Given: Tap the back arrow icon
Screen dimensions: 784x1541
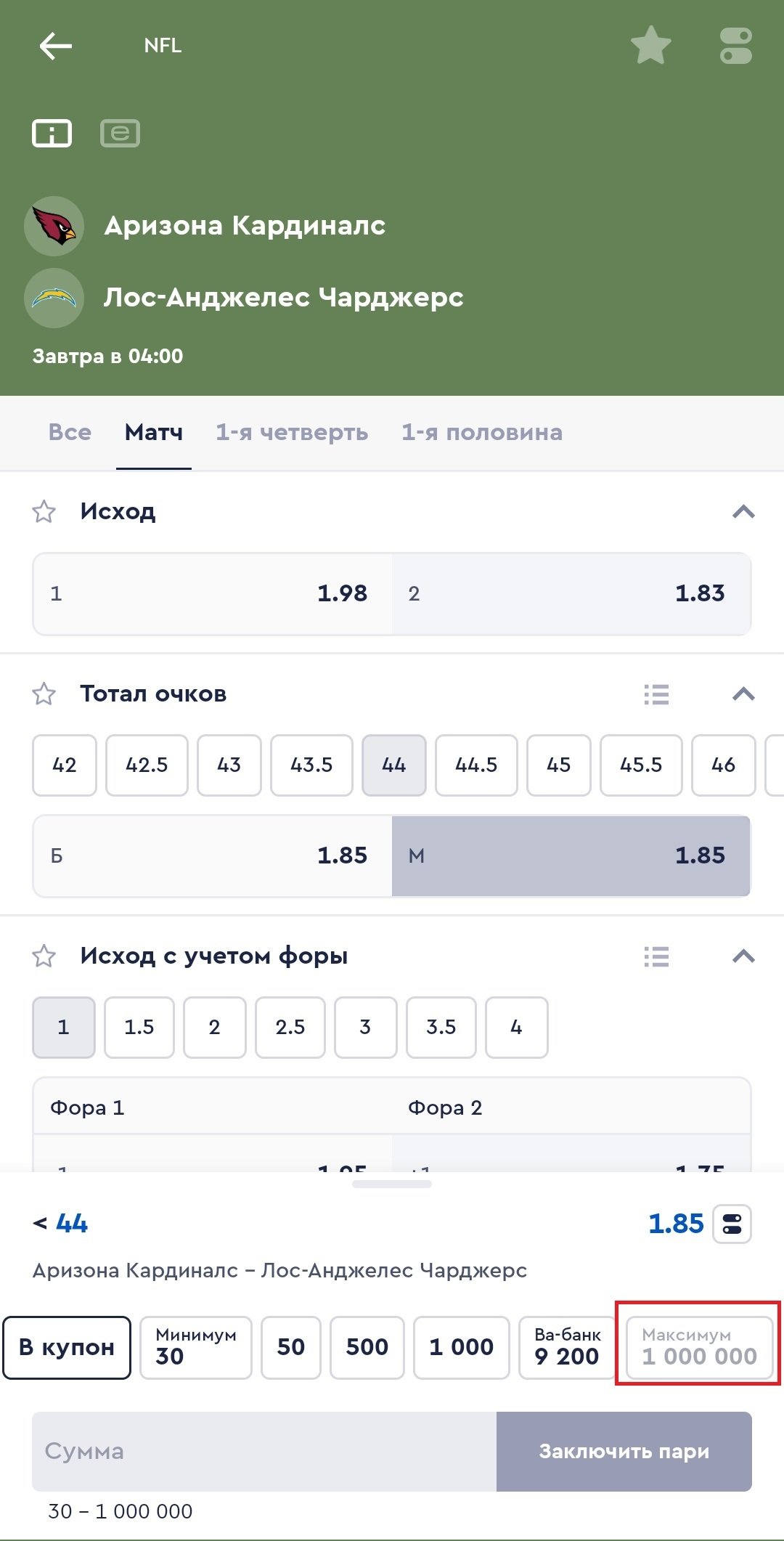Looking at the screenshot, I should coord(55,46).
